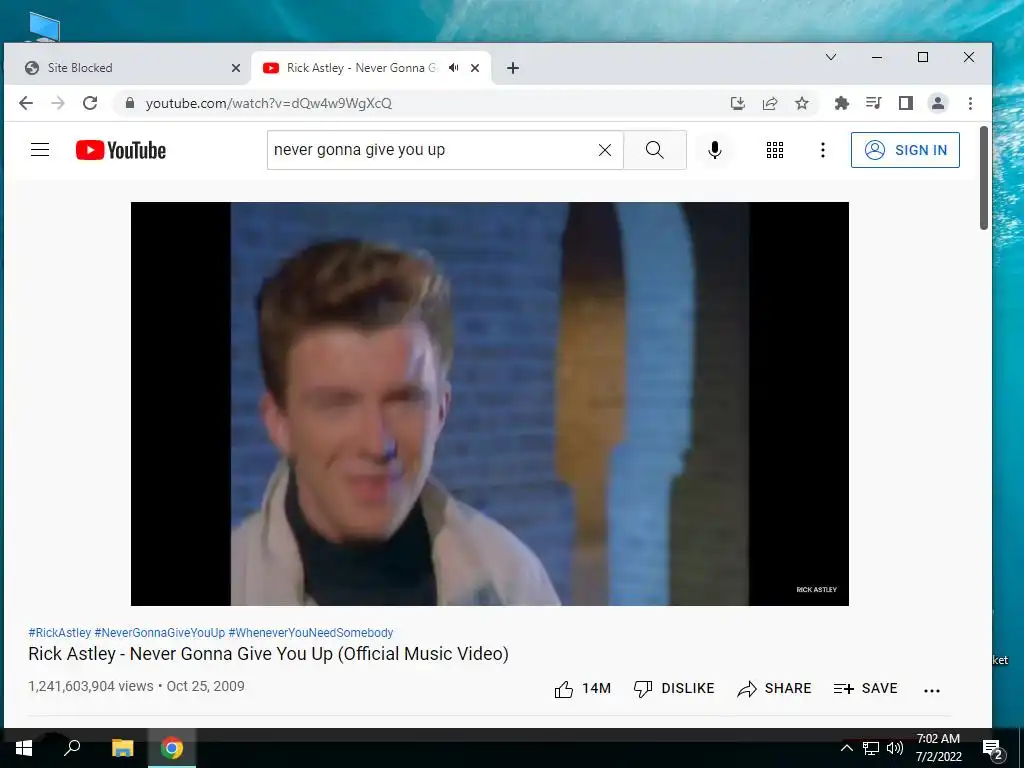Open the volume tray icon

pyautogui.click(x=895, y=748)
